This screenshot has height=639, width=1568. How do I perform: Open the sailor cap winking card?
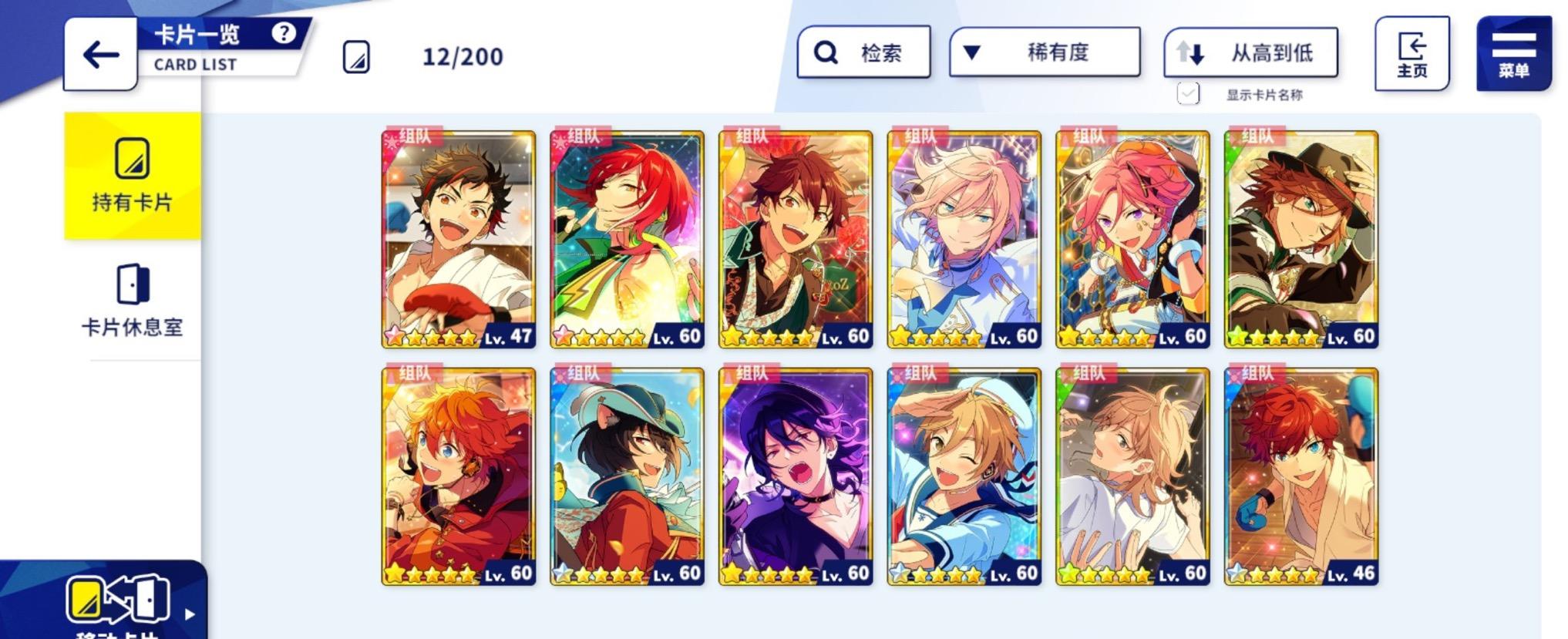tap(964, 477)
